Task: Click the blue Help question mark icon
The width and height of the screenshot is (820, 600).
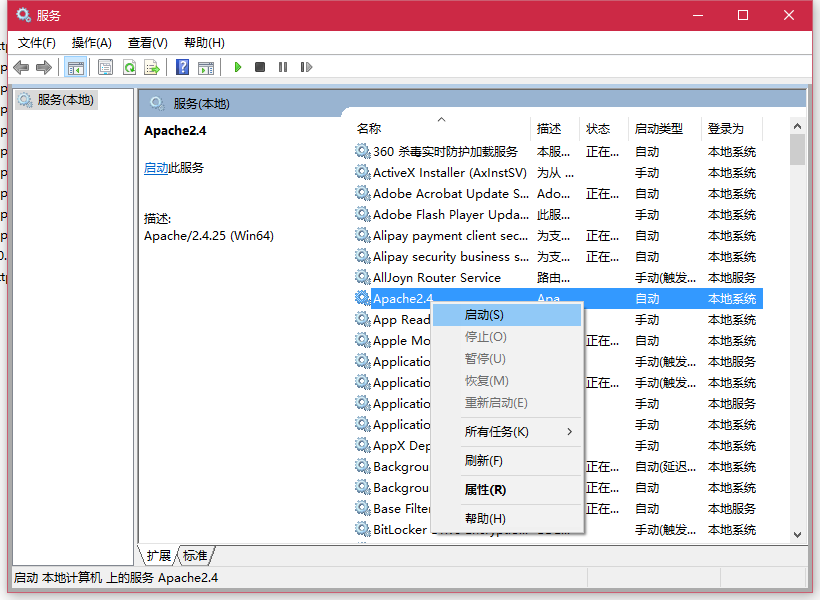Action: click(x=182, y=67)
